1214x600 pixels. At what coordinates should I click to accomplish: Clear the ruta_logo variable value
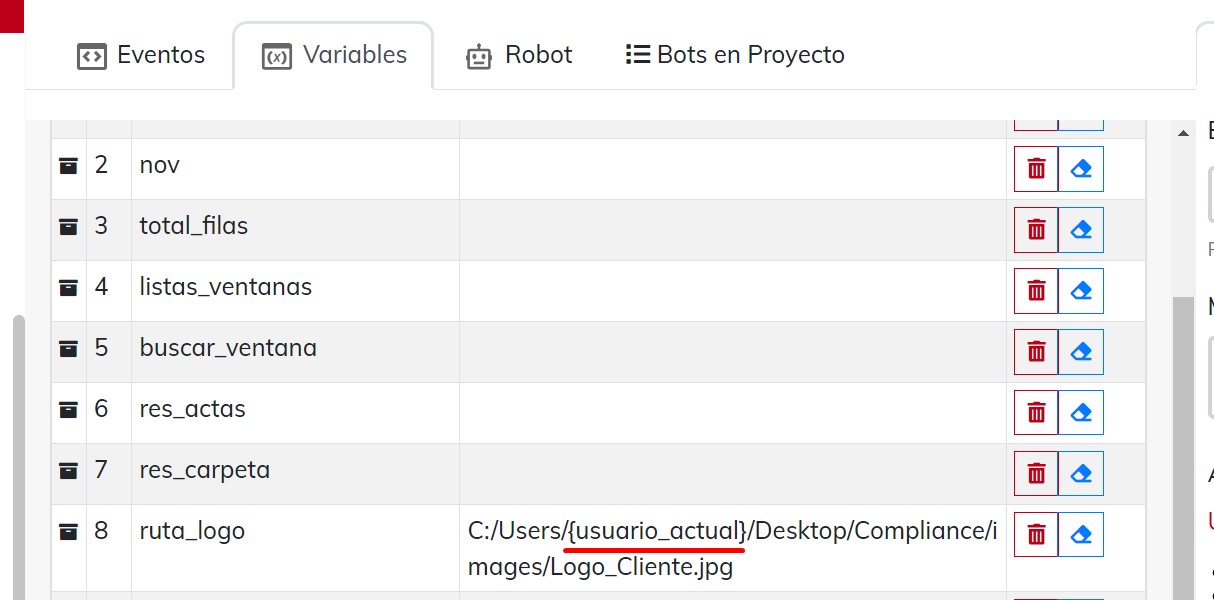(1081, 535)
